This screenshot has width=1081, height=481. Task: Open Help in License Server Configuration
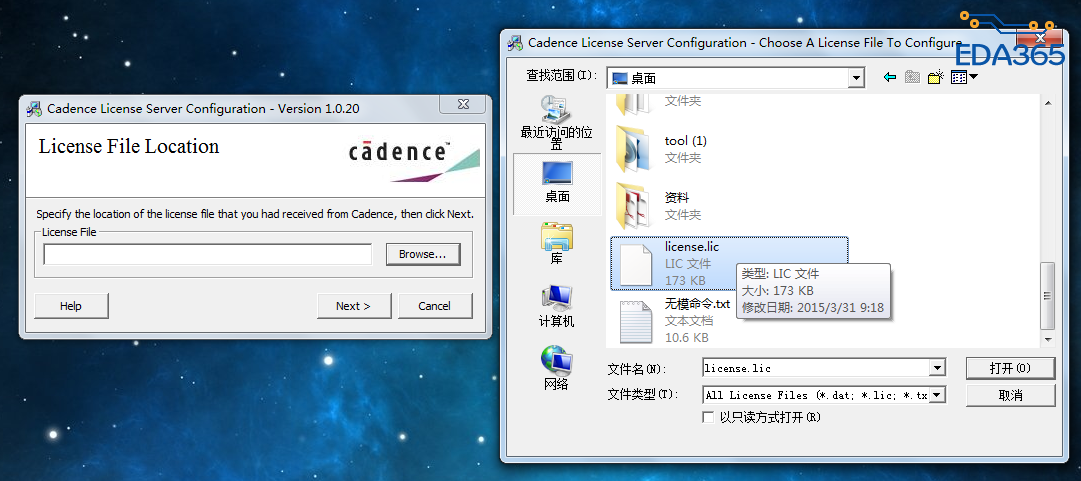point(71,306)
